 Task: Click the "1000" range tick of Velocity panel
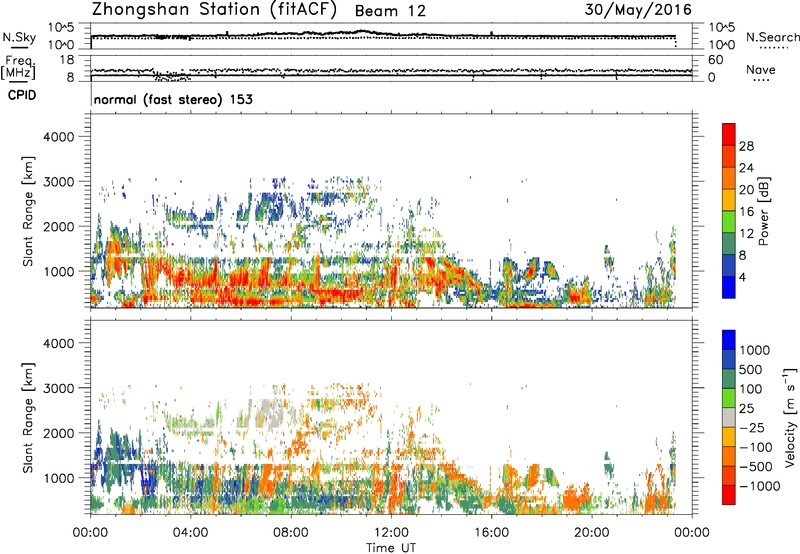(x=58, y=478)
